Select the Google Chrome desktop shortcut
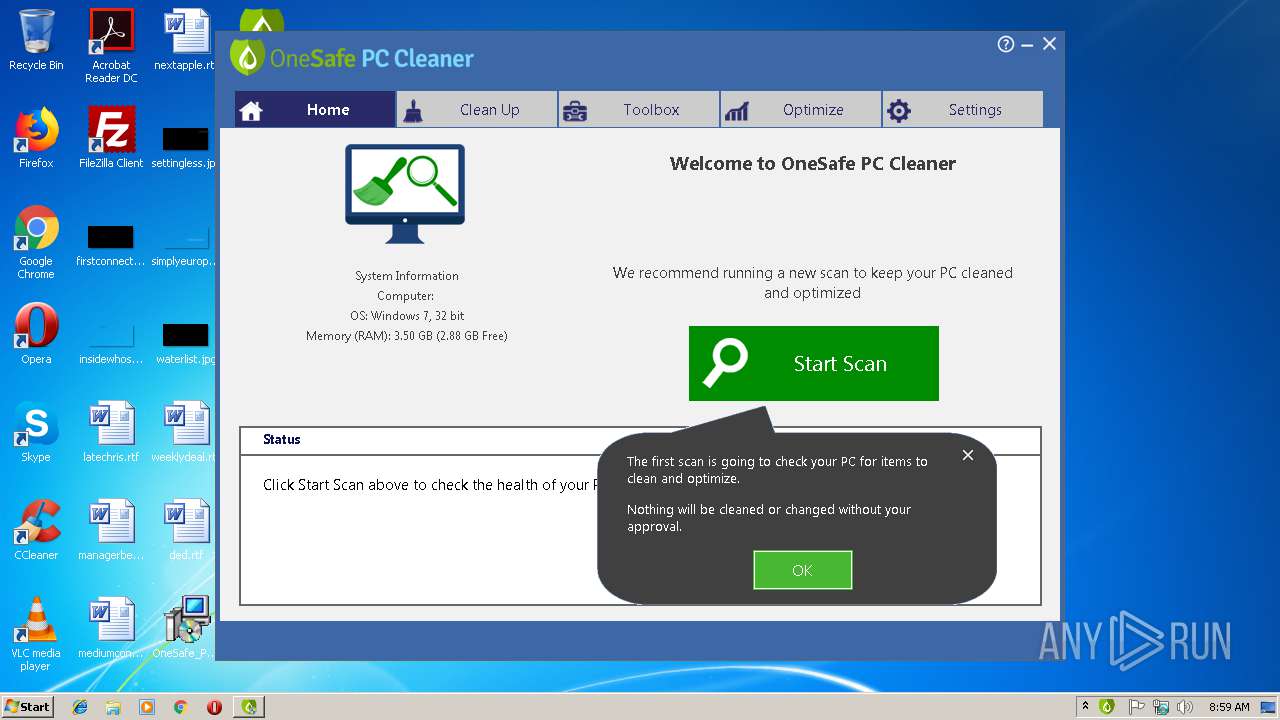 (36, 242)
